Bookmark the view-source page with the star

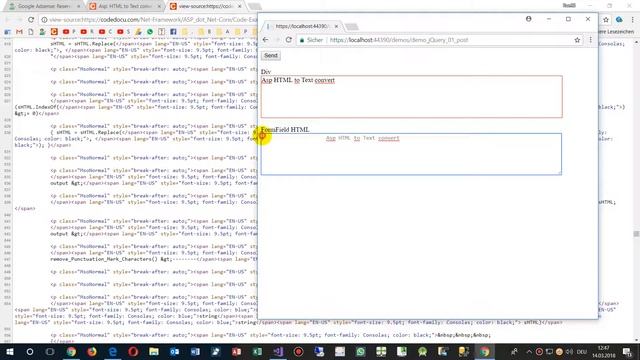pyautogui.click(x=606, y=20)
